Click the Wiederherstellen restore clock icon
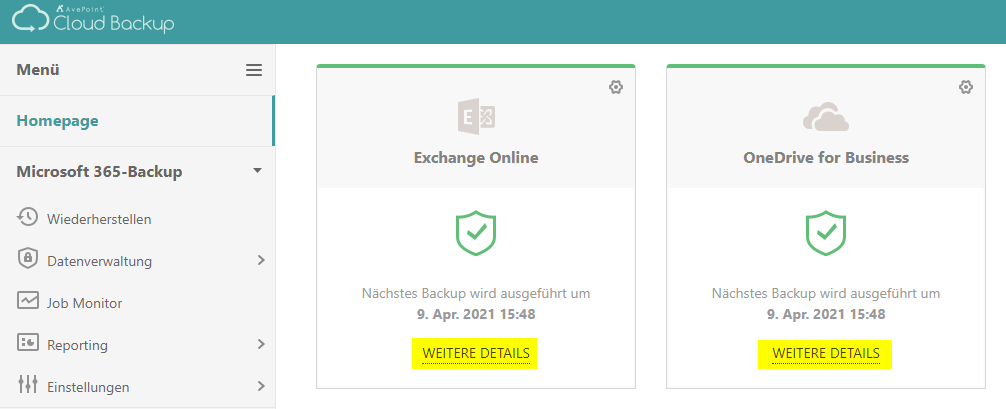This screenshot has width=1006, height=409. (x=28, y=218)
